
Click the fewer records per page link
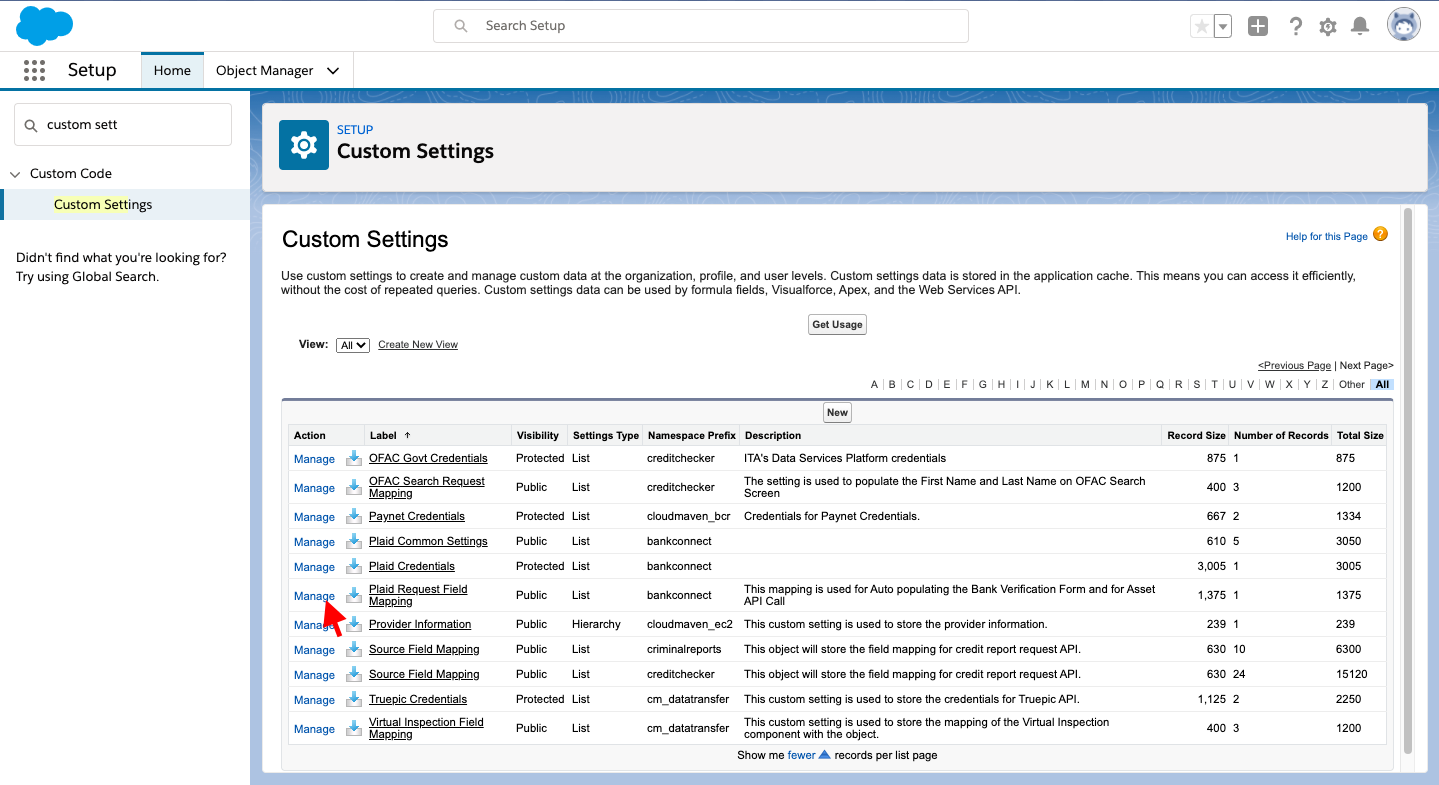(802, 755)
